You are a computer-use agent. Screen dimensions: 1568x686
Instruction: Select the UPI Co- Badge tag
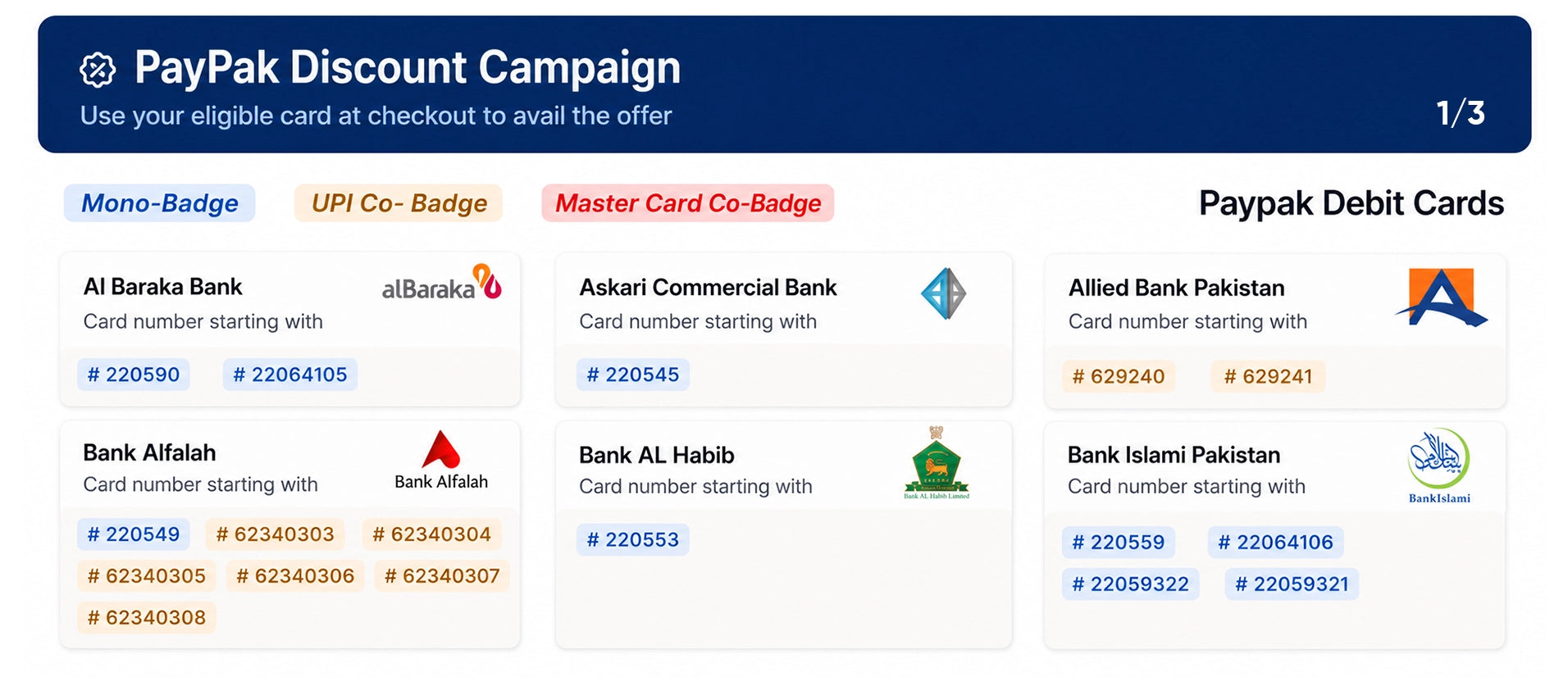pyautogui.click(x=399, y=203)
